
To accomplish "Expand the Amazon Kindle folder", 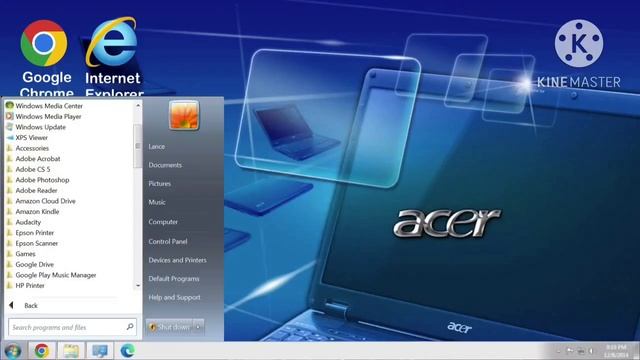I will 33,211.
